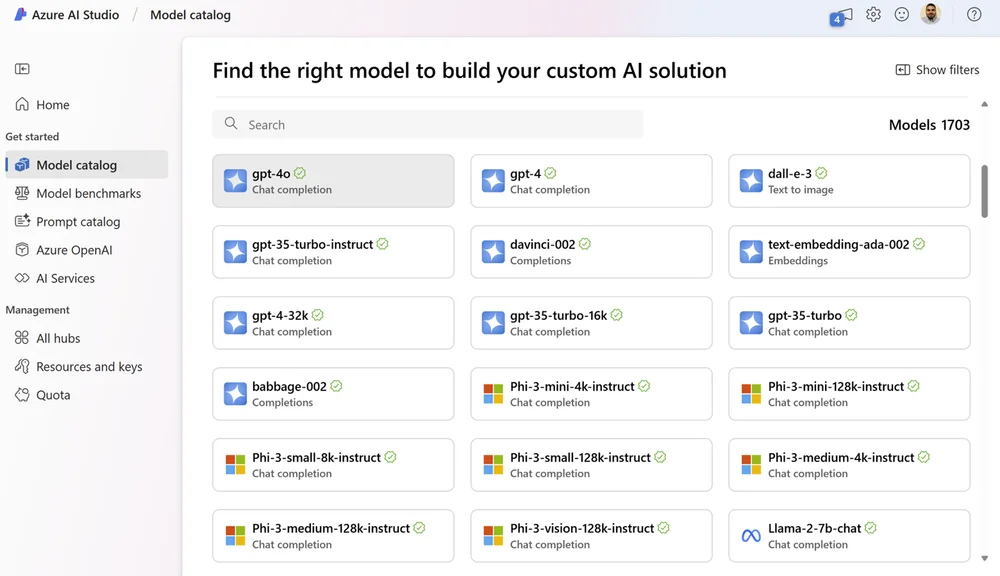1000x576 pixels.
Task: Open the Quota page
Action: click(87, 394)
